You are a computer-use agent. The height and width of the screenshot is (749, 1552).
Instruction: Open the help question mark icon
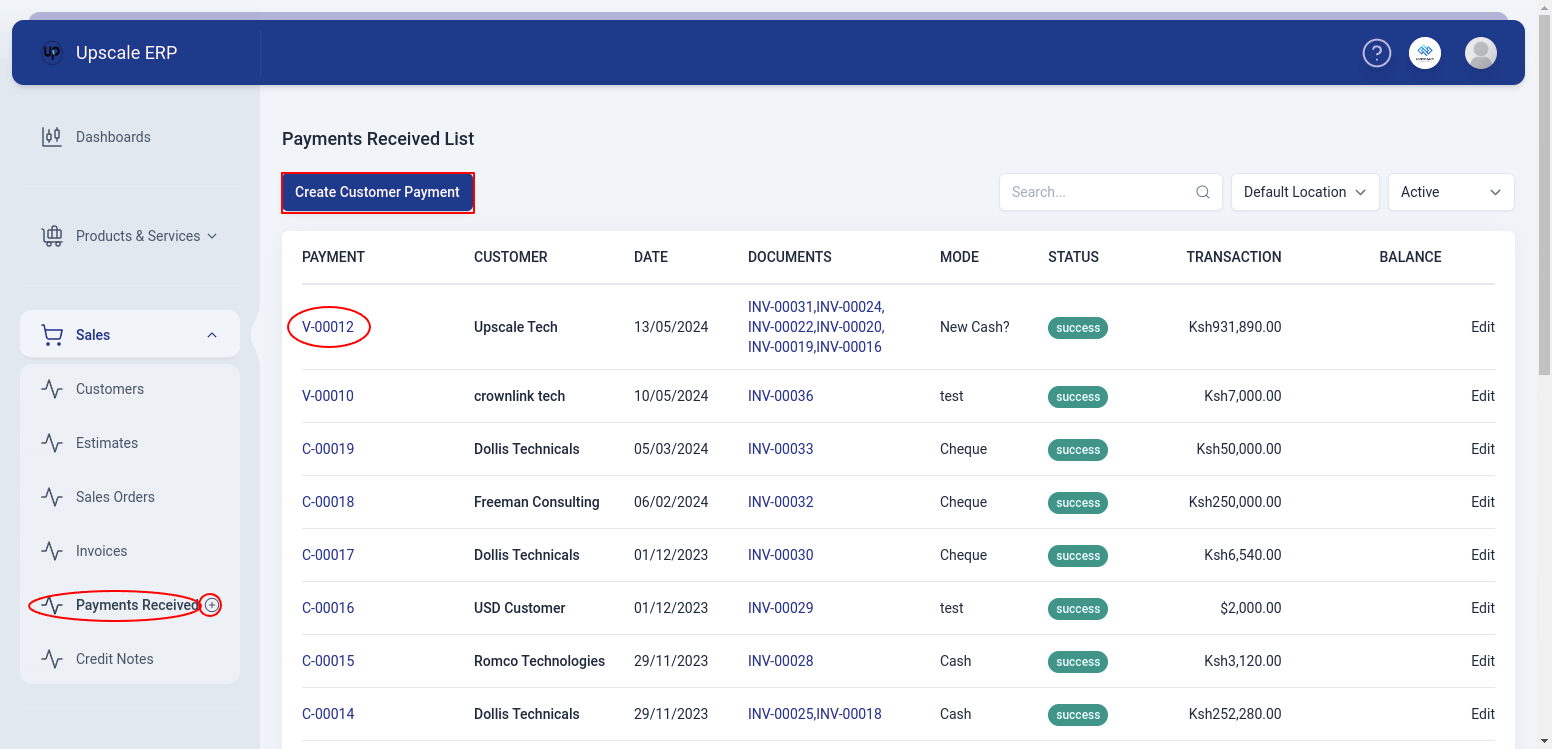pyautogui.click(x=1376, y=52)
